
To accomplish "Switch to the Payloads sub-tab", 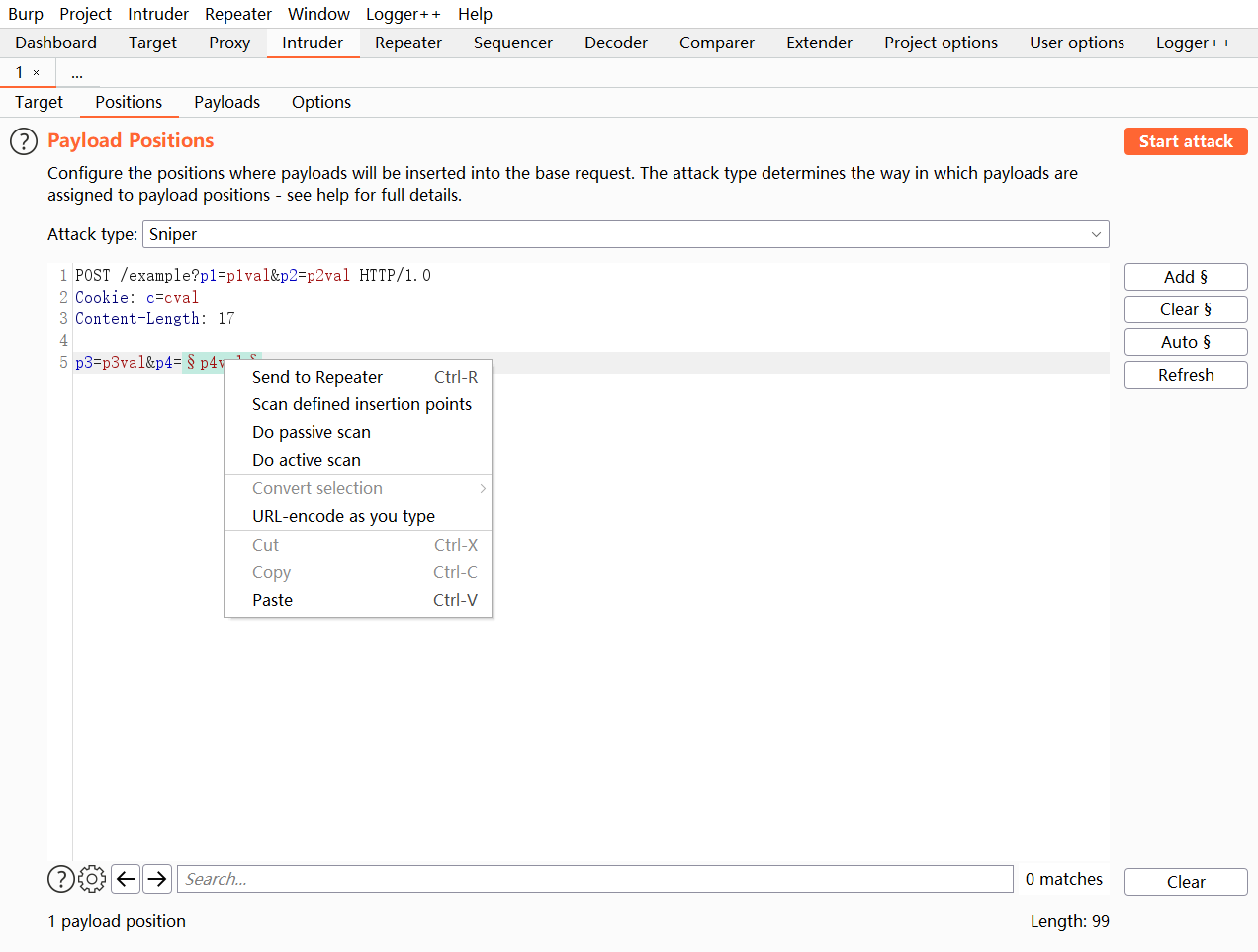I will (x=226, y=102).
